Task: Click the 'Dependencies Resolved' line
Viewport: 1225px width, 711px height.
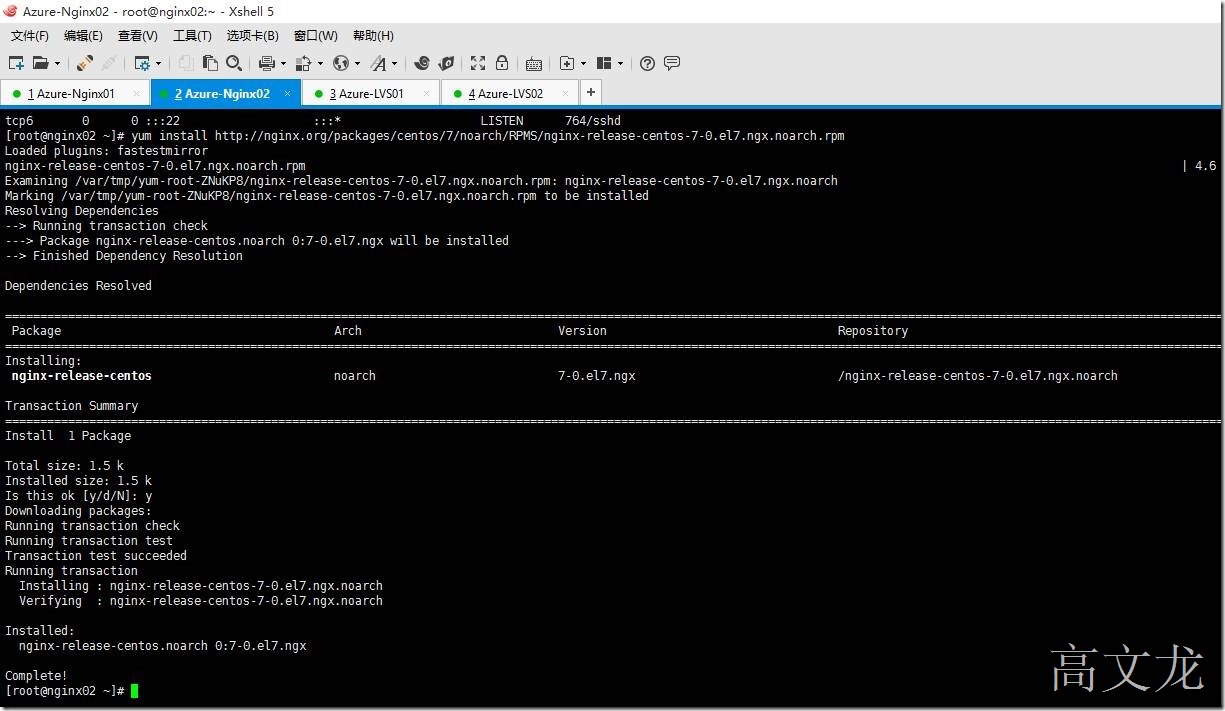Action: (x=79, y=286)
